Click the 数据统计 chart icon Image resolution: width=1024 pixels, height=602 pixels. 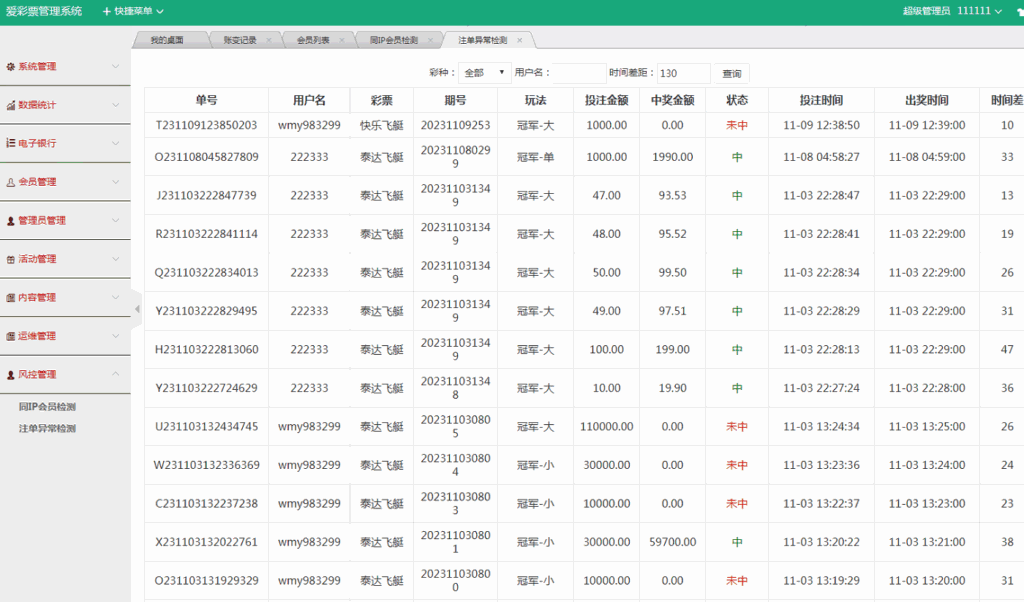click(x=11, y=105)
